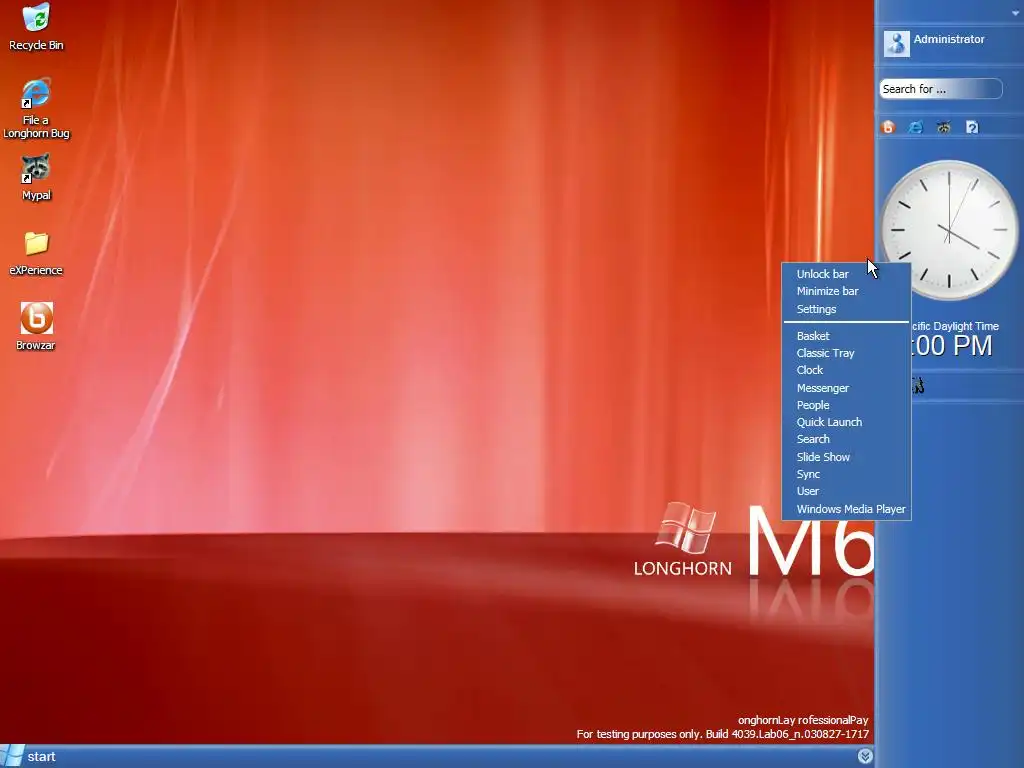
Task: Select Sync tile in context menu
Action: pyautogui.click(x=846, y=474)
